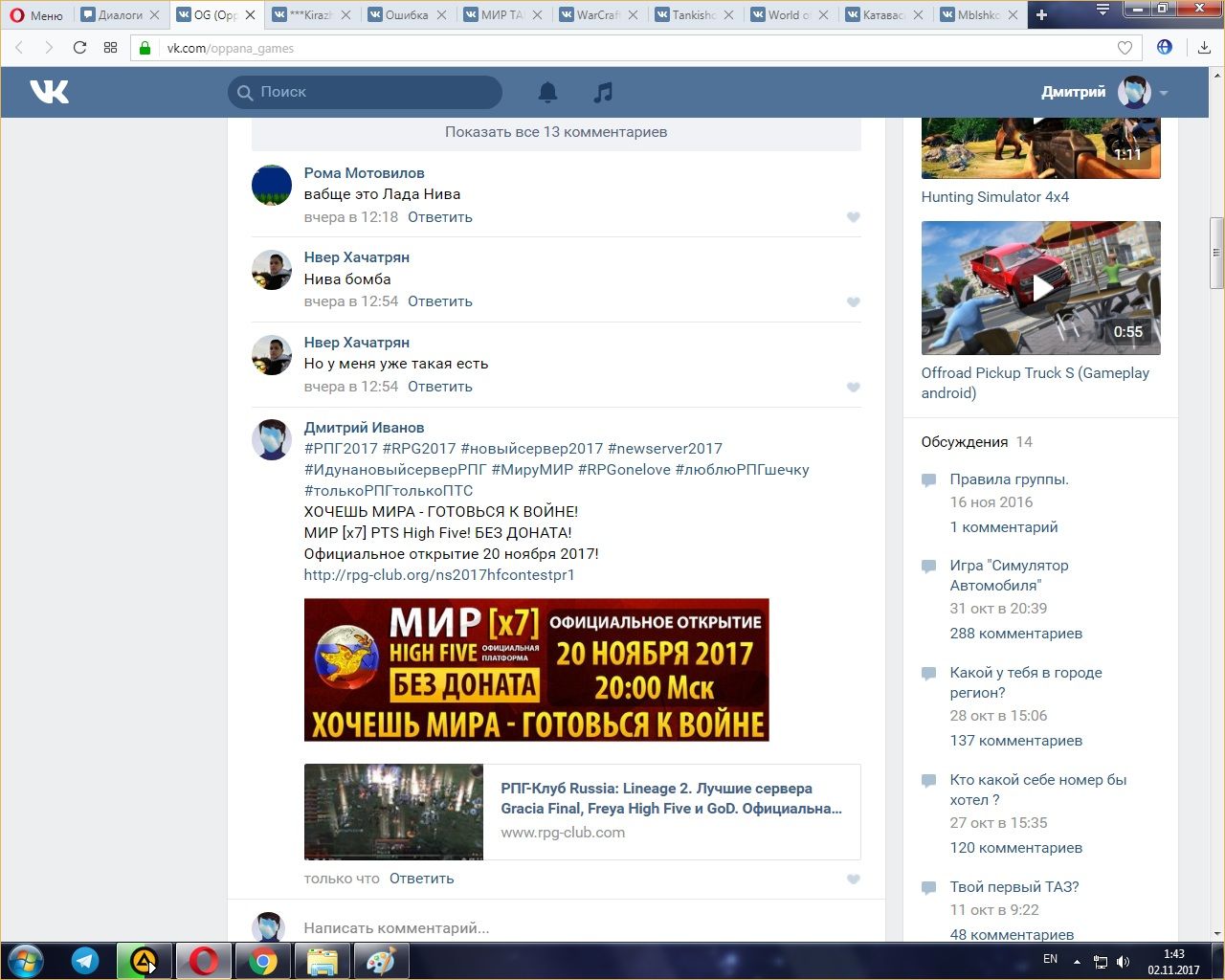Expand the Дмитрий profile dropdown arrow
Image resolution: width=1225 pixels, height=980 pixels.
click(1164, 93)
